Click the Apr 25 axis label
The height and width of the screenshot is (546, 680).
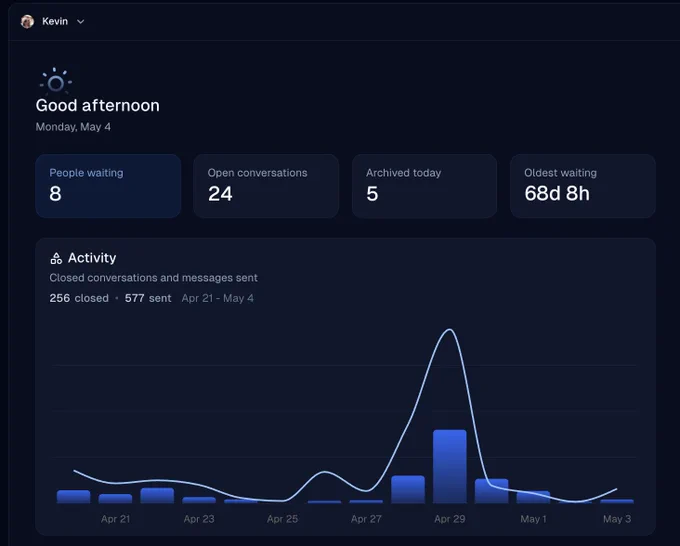282,519
